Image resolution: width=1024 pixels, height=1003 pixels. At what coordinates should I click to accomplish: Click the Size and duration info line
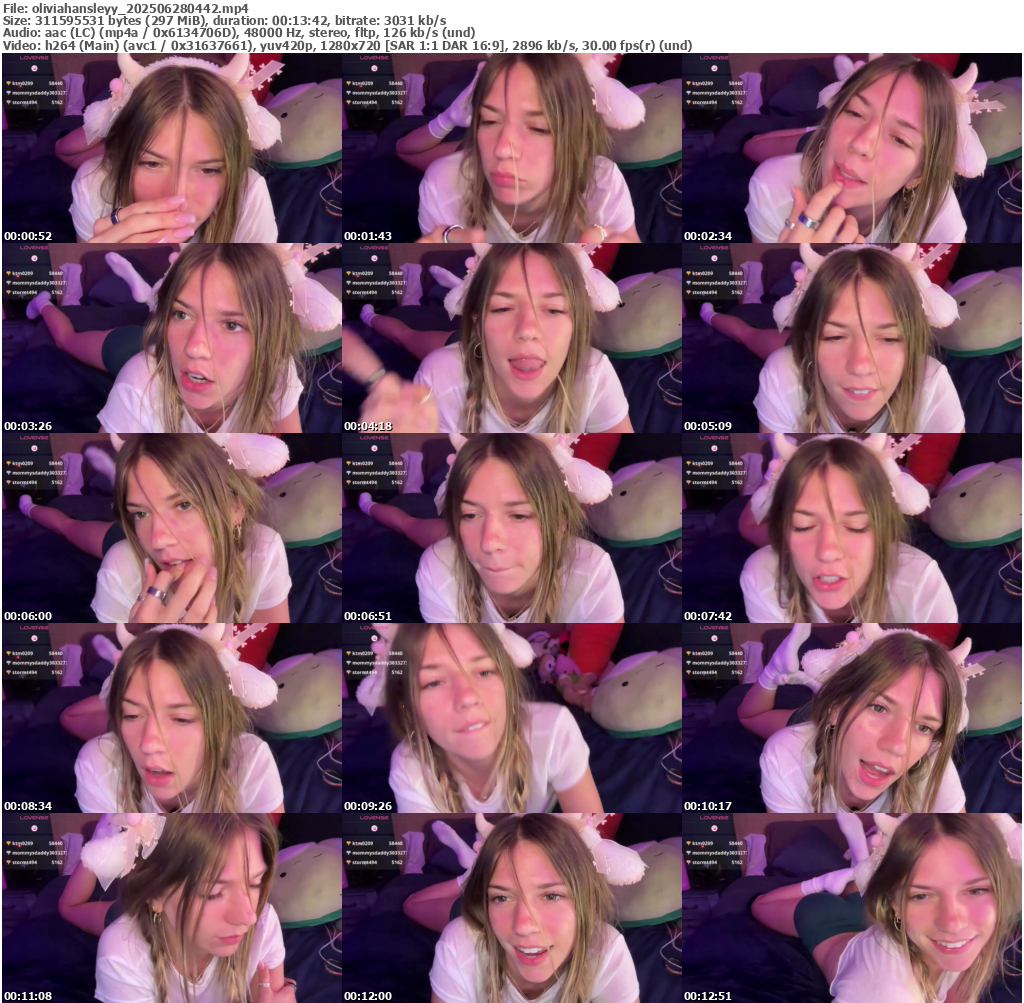225,20
